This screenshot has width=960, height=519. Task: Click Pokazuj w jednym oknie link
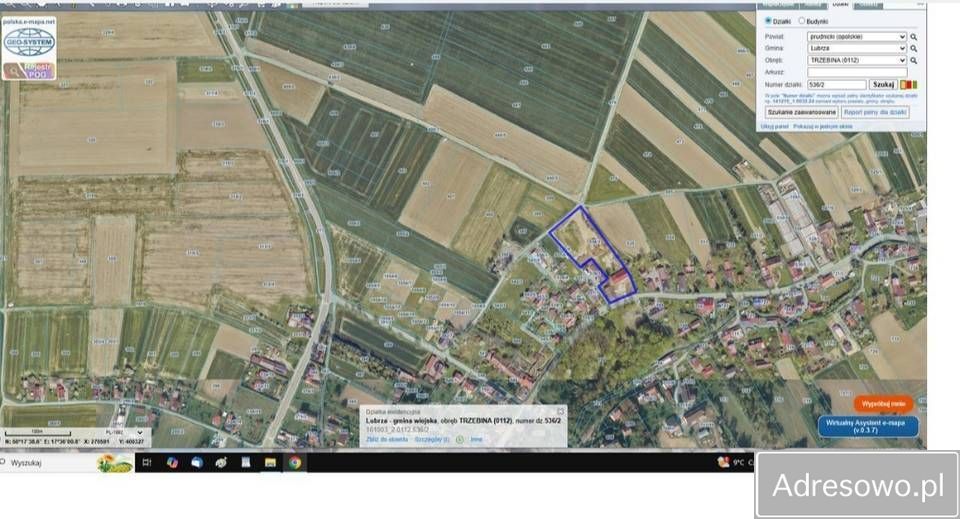click(822, 127)
